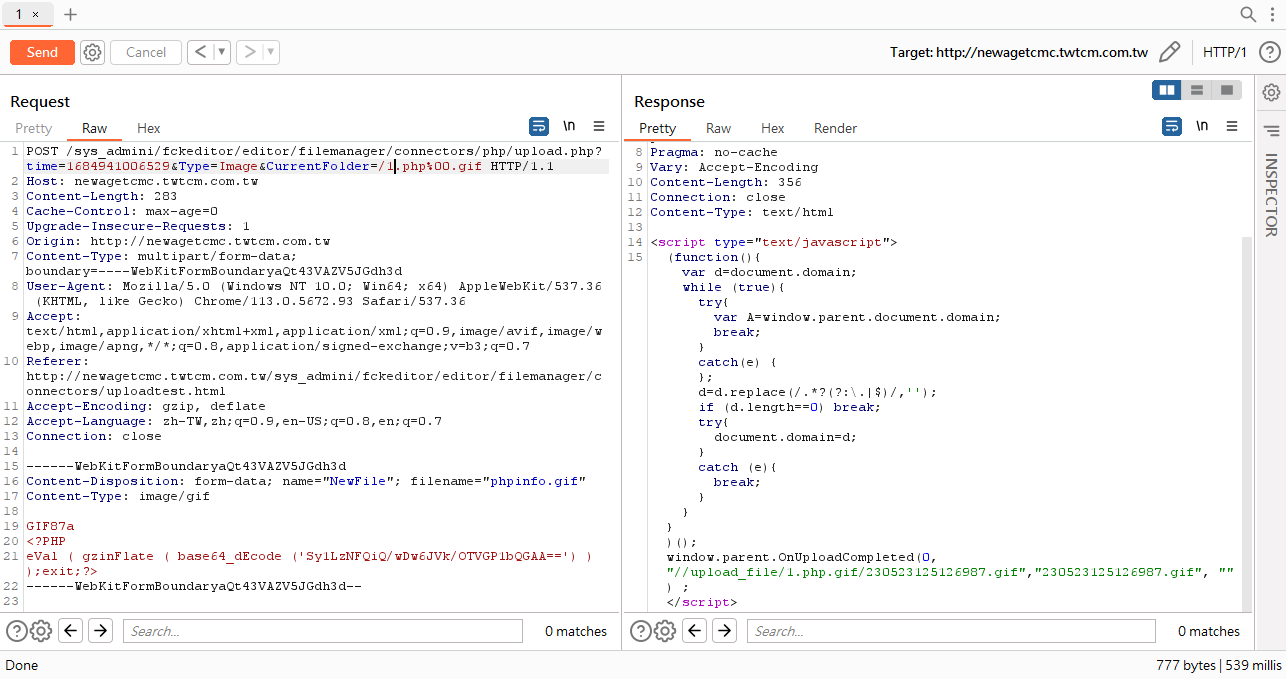Open Repeater help question mark icon
The width and height of the screenshot is (1286, 679).
(1269, 52)
